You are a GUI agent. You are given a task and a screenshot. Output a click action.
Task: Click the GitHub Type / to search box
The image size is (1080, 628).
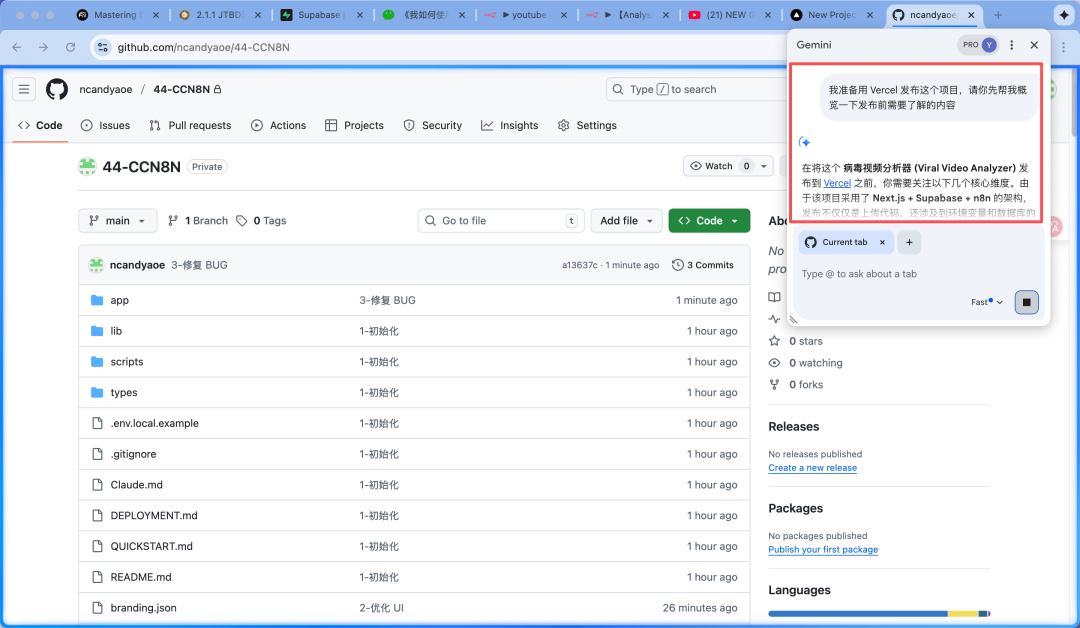696,90
